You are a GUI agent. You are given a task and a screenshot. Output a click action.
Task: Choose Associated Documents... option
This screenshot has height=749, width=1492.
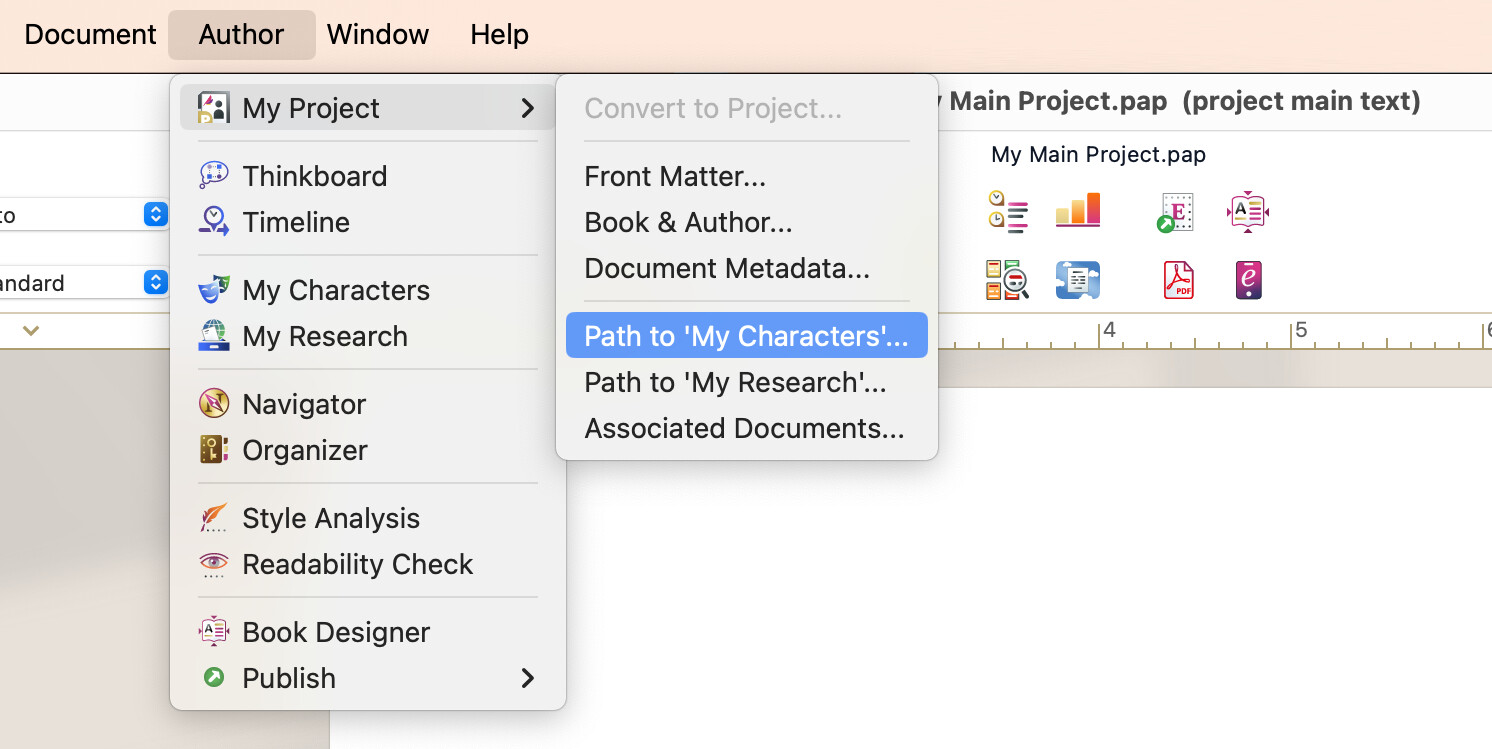pos(744,428)
